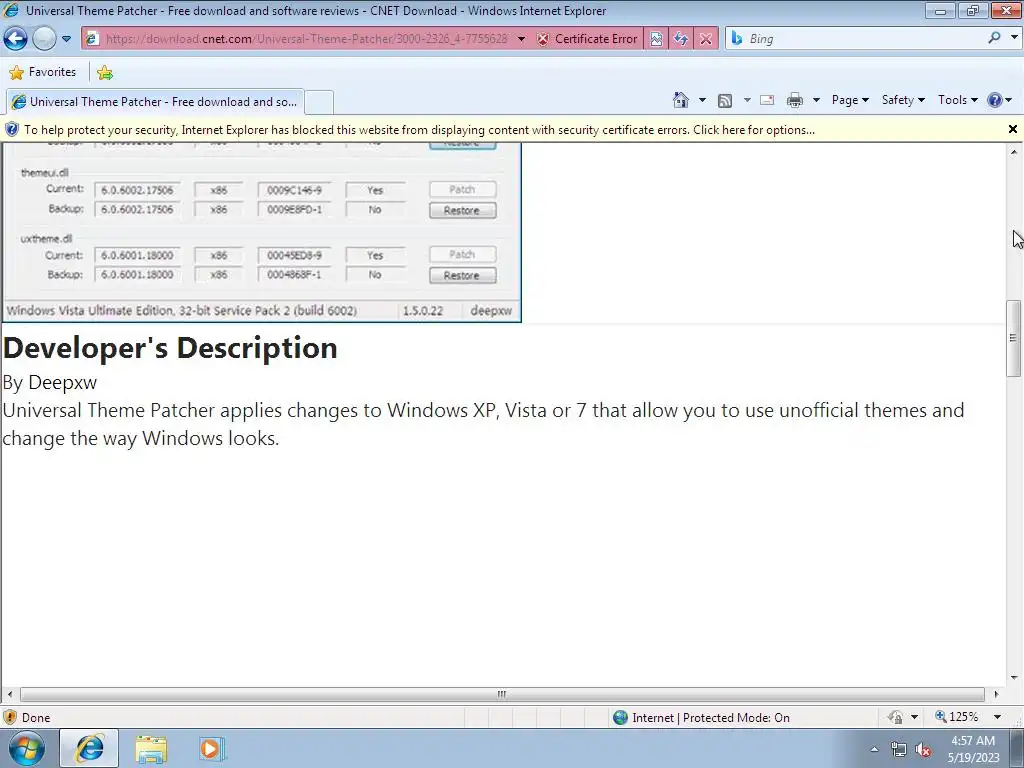Click the horizontal scrollbar right arrow

coord(996,694)
